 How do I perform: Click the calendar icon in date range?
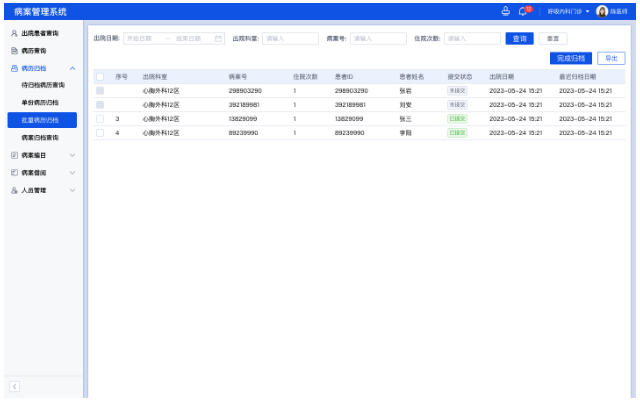pyautogui.click(x=218, y=38)
